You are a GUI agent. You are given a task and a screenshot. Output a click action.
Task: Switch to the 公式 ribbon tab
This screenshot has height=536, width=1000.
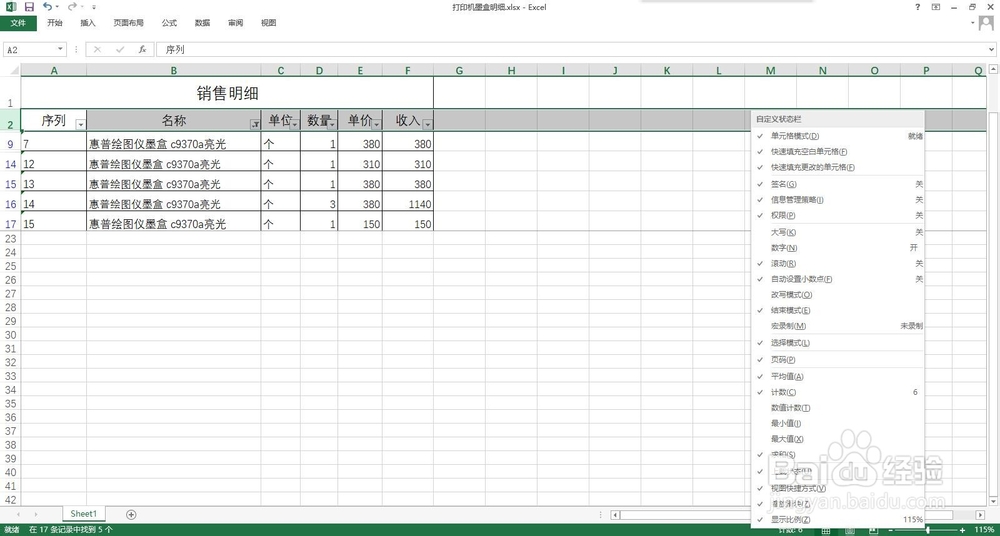point(169,23)
